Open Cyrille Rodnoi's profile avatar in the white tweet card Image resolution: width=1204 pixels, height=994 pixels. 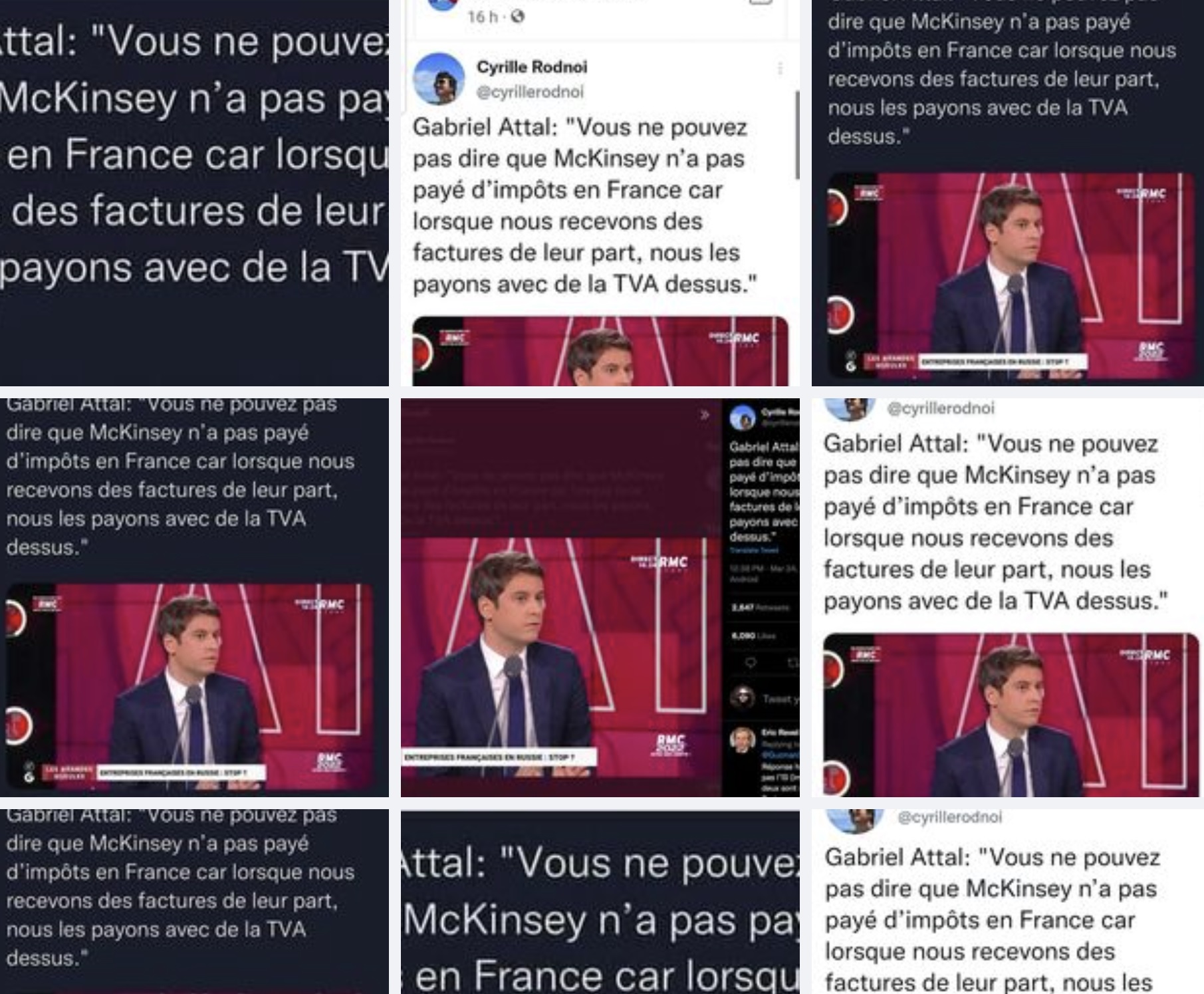click(439, 78)
